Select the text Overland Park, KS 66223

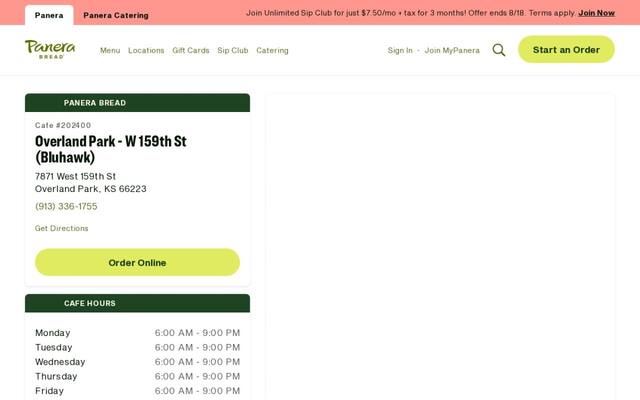(x=91, y=189)
